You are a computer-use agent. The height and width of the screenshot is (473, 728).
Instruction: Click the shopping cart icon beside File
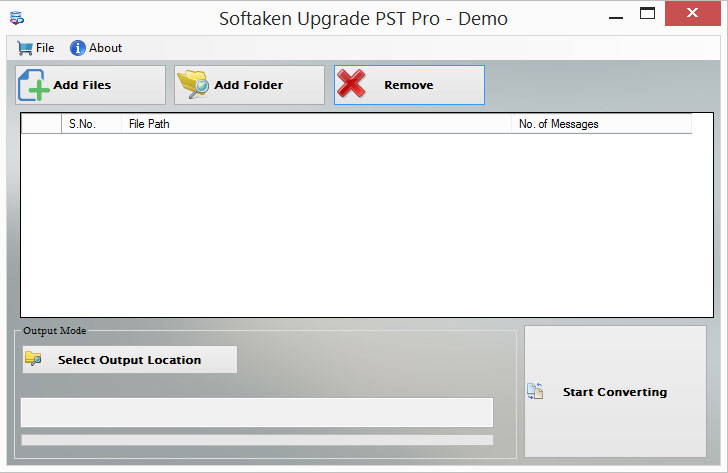pos(25,48)
